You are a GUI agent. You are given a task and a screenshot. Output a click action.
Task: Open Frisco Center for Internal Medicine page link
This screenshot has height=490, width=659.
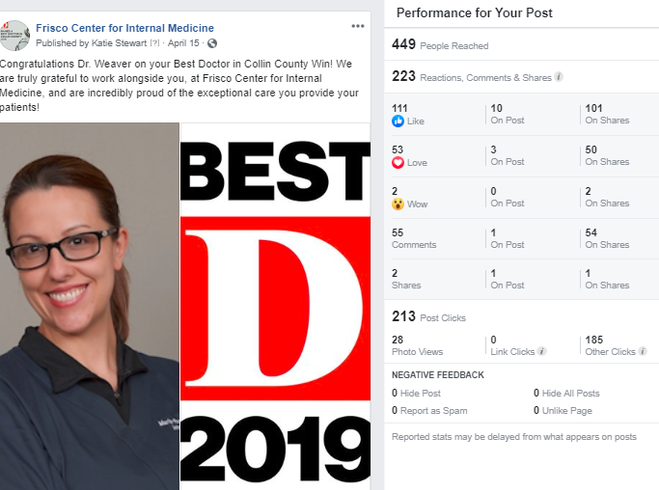tap(125, 28)
